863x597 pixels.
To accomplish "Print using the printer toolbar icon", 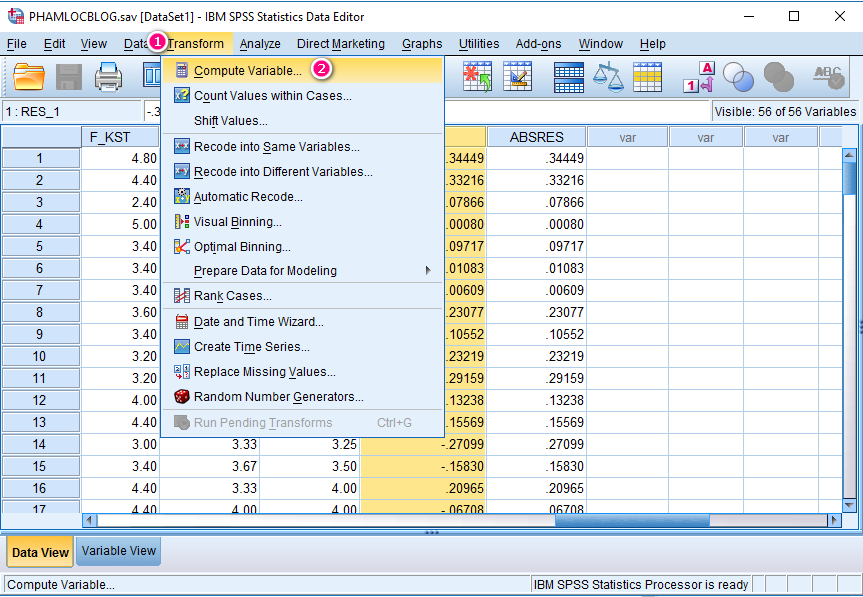I will [x=108, y=76].
